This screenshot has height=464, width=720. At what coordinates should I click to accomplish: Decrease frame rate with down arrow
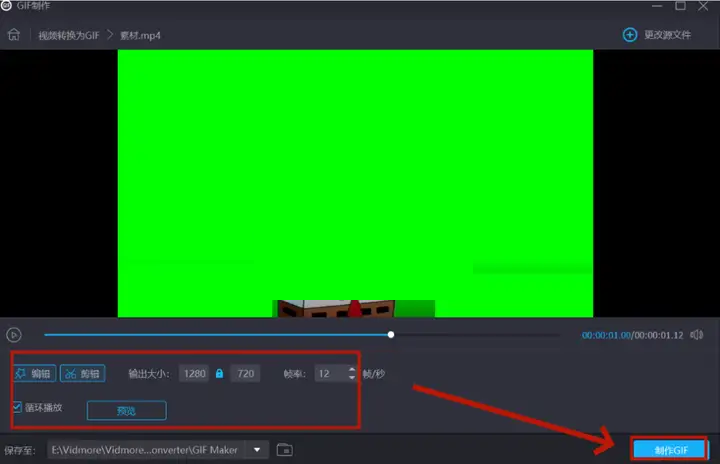352,378
